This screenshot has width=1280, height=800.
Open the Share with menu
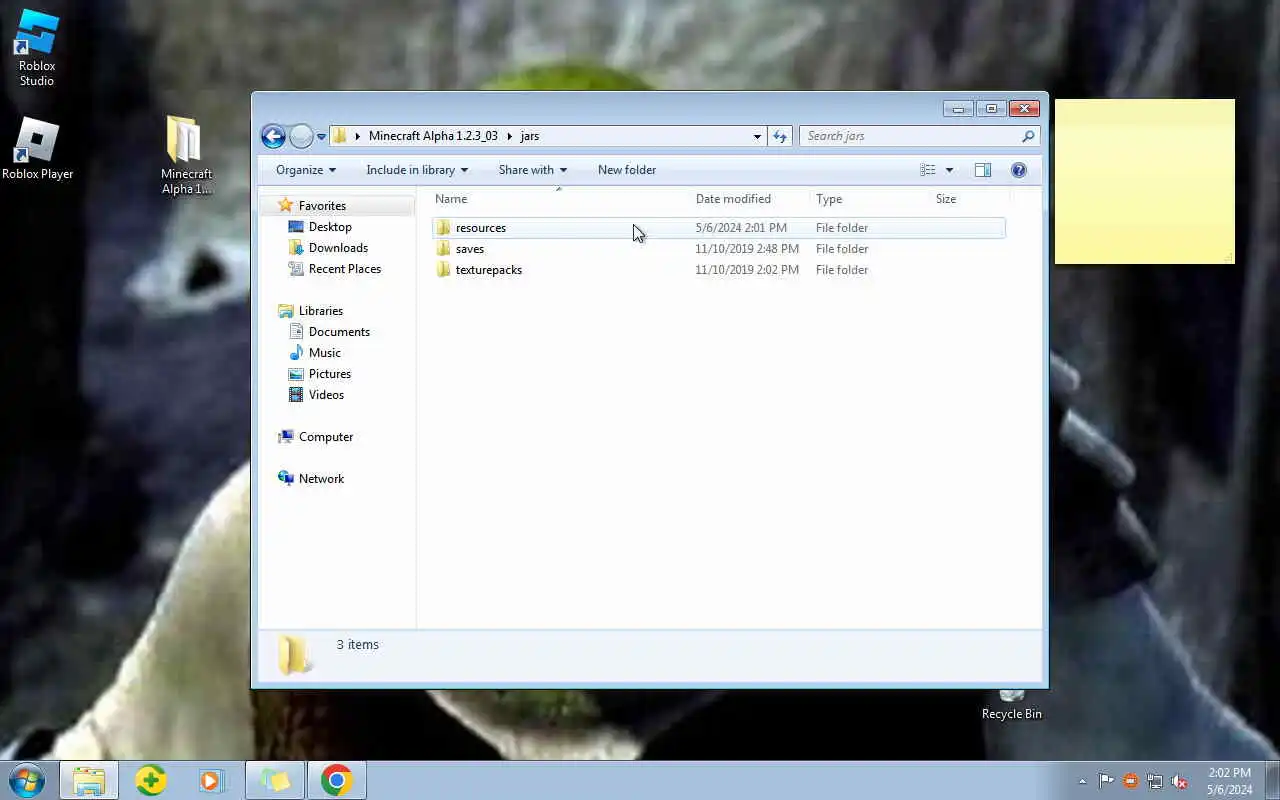(x=533, y=170)
